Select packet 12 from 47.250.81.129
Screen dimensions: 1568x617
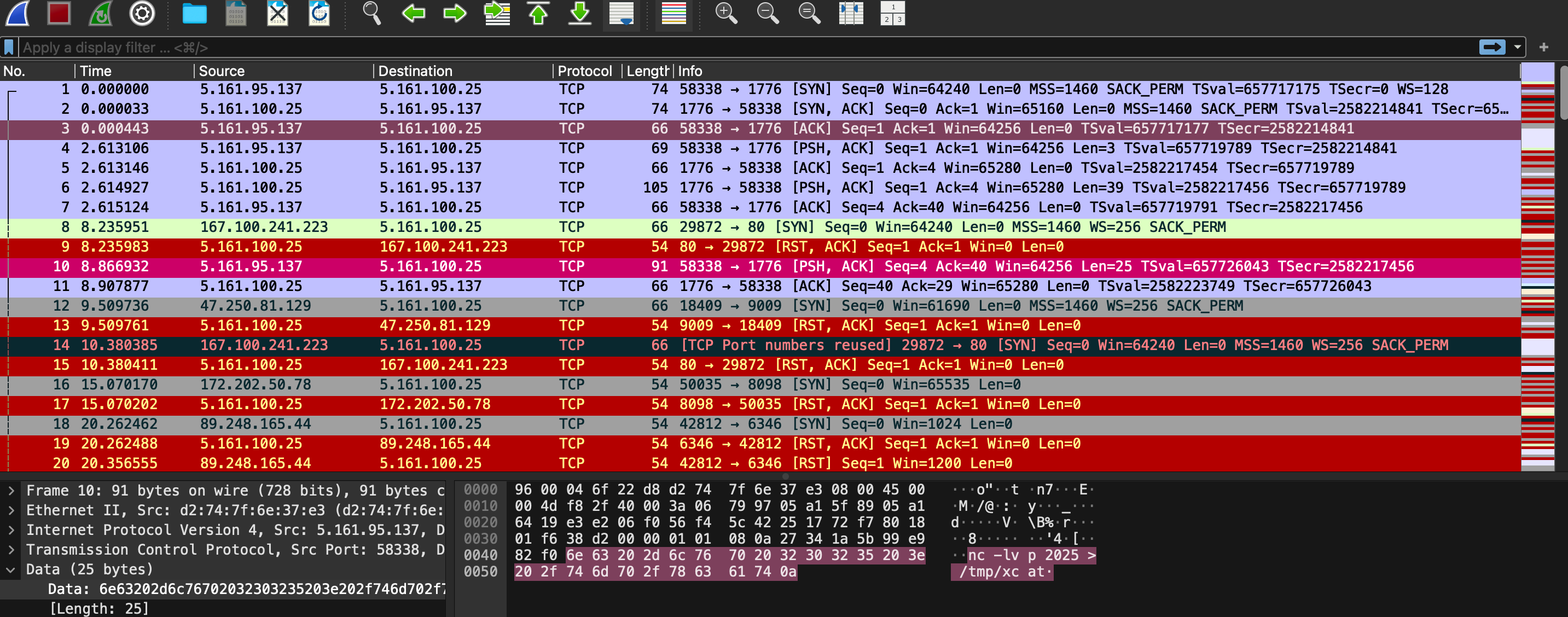tap(759, 306)
